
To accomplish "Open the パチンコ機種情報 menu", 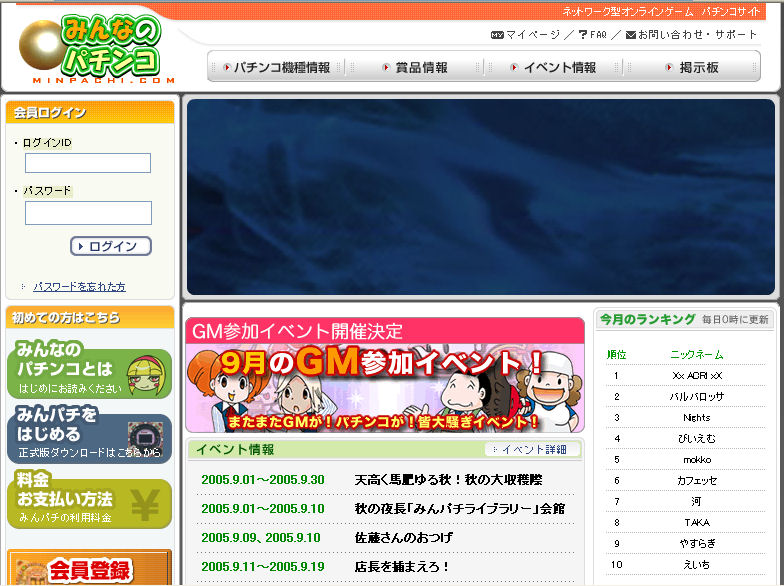I will tap(276, 68).
